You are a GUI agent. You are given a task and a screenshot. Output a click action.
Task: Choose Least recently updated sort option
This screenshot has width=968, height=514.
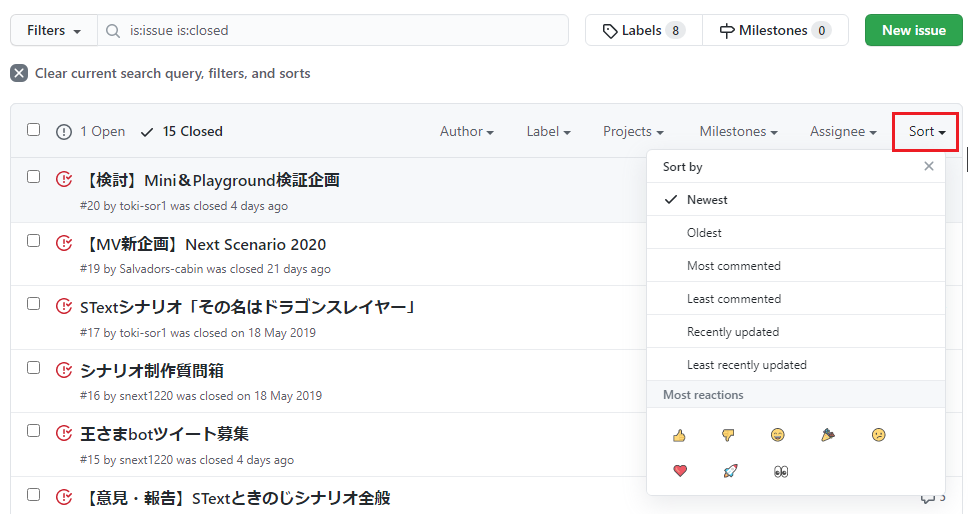pos(796,365)
